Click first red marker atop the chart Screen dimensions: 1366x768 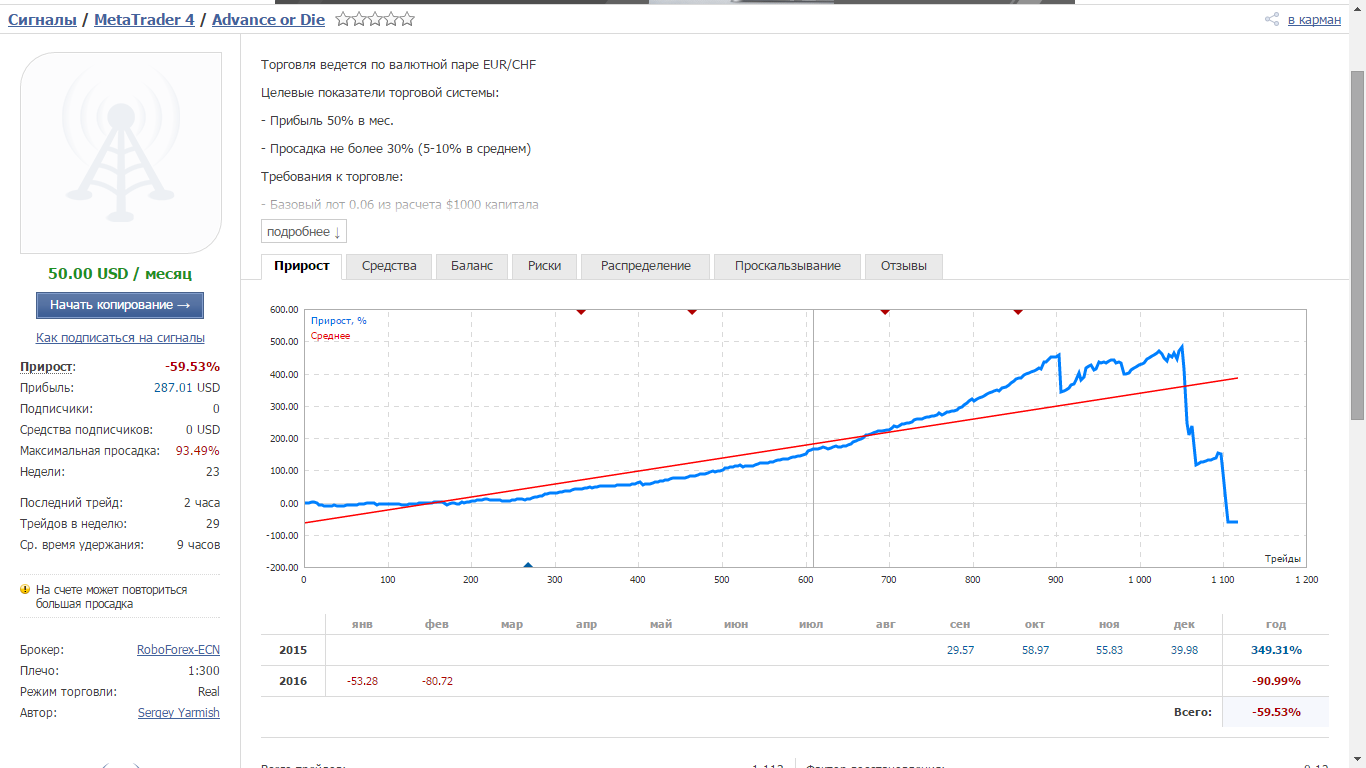click(581, 312)
